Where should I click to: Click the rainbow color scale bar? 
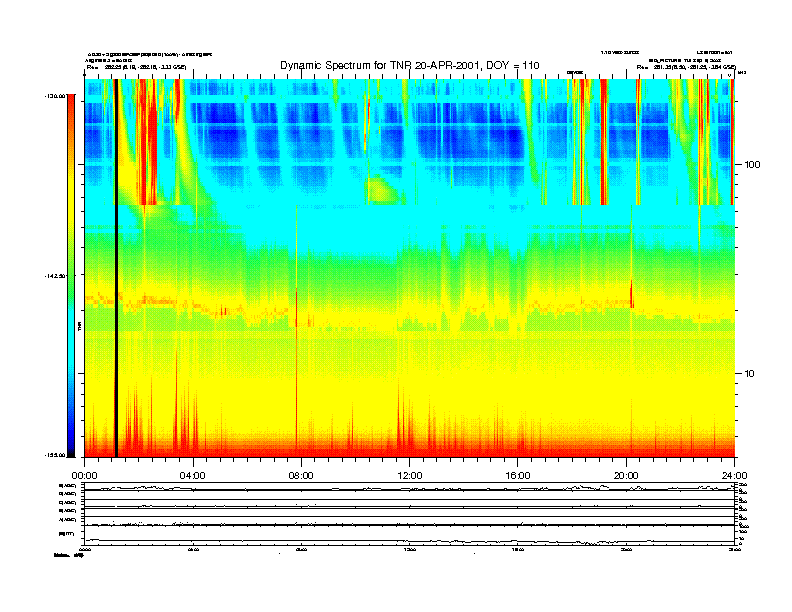tap(71, 276)
